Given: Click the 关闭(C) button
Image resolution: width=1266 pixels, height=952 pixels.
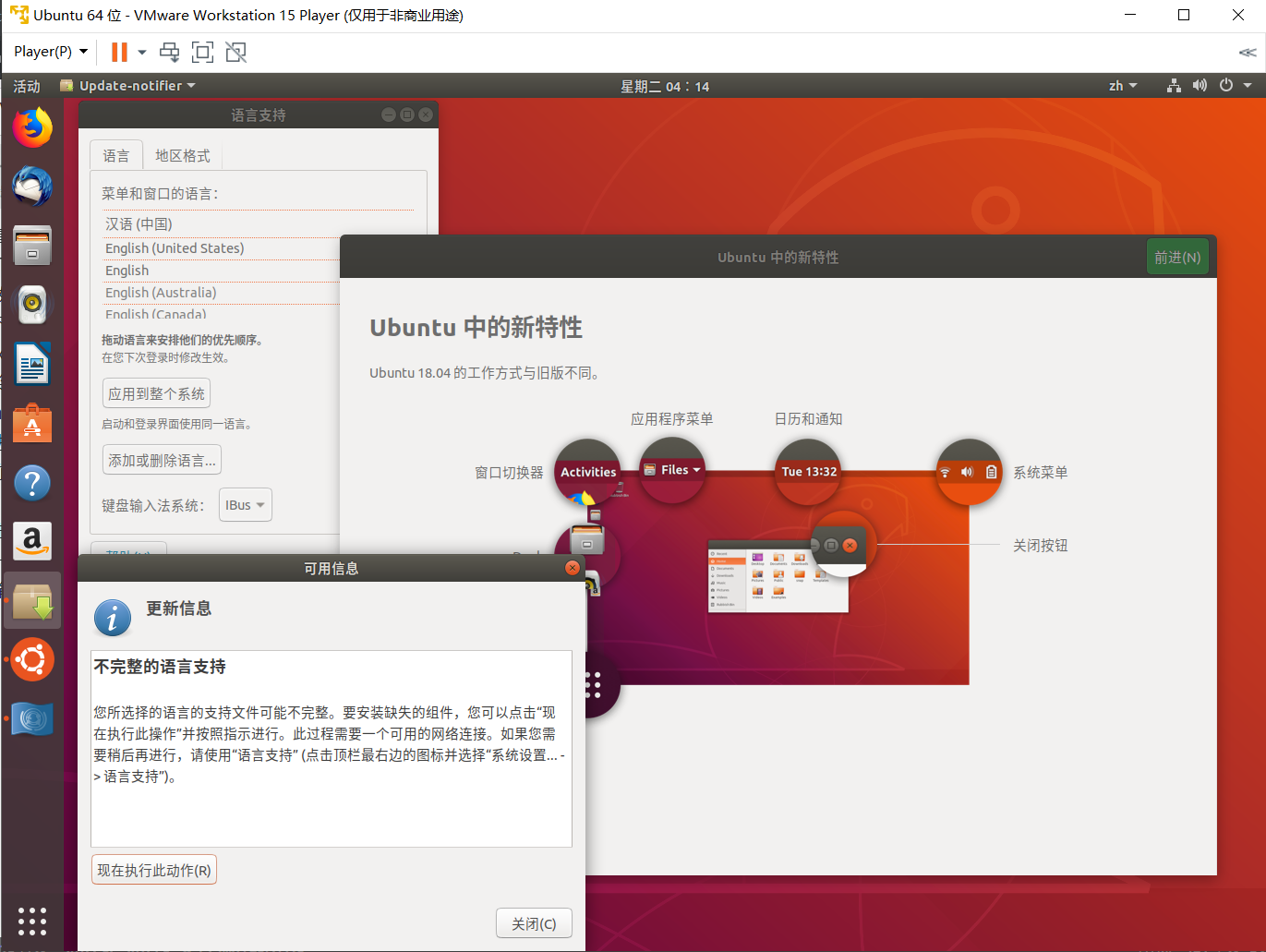Looking at the screenshot, I should (x=534, y=923).
